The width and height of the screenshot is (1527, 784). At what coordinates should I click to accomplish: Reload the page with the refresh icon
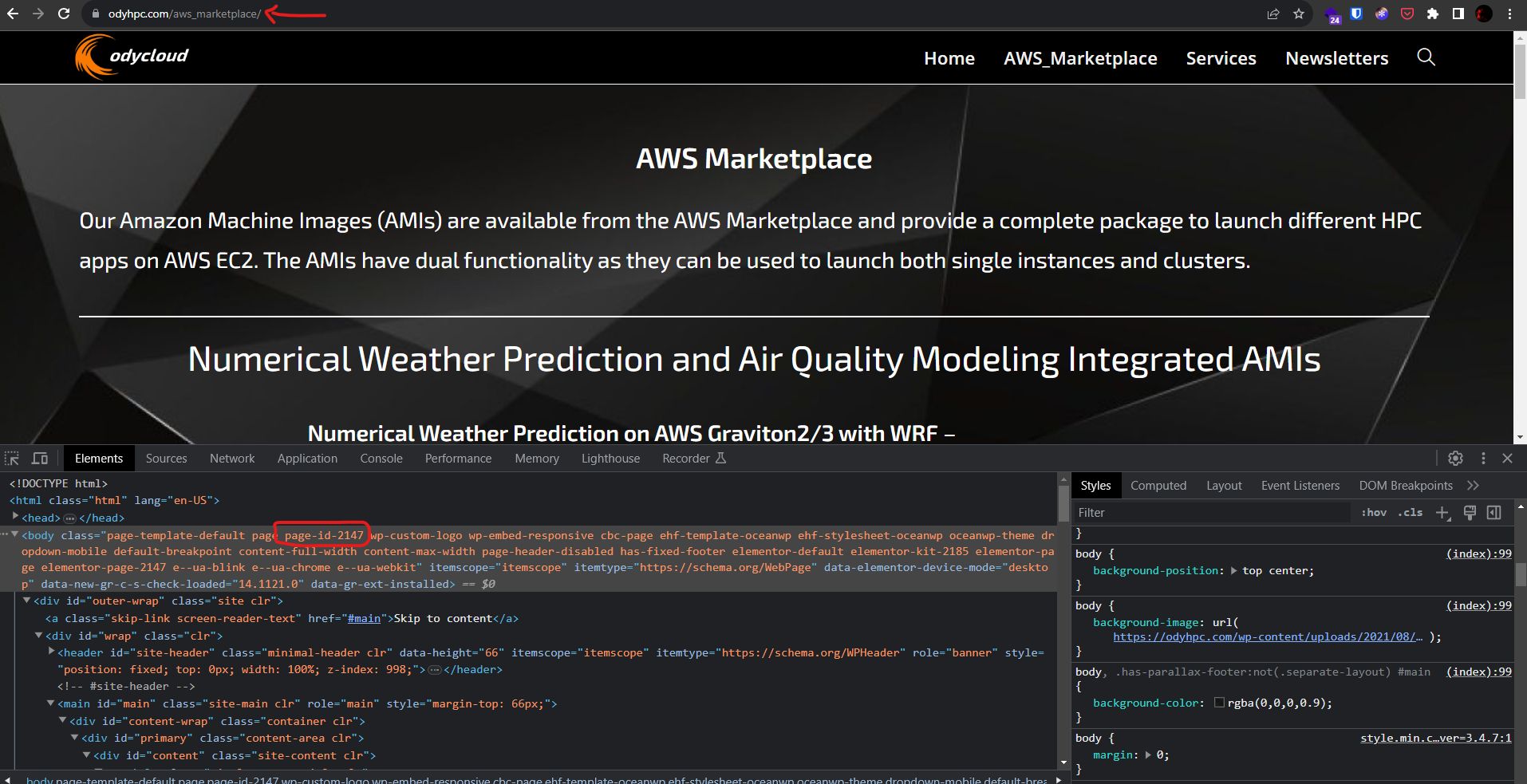click(x=64, y=14)
